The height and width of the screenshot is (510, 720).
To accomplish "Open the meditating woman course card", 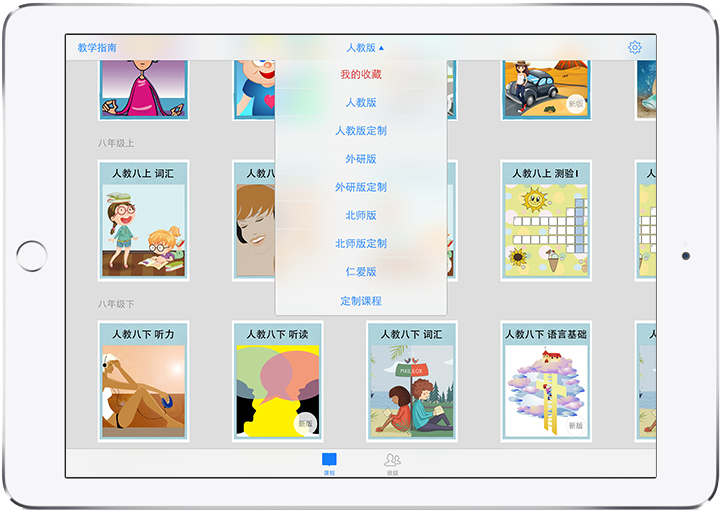I will pos(143,90).
